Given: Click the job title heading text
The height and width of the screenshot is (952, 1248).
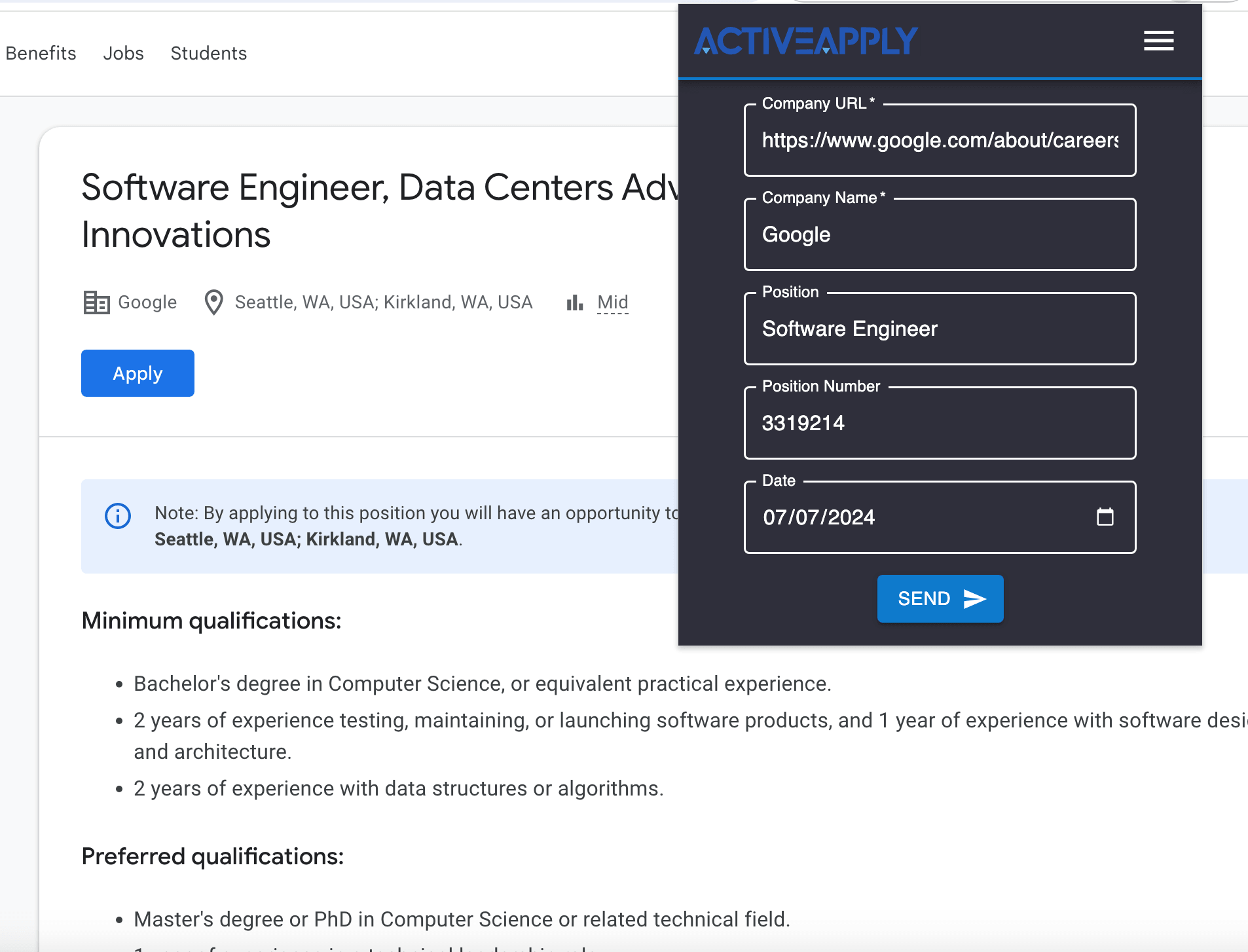Looking at the screenshot, I should 380,211.
